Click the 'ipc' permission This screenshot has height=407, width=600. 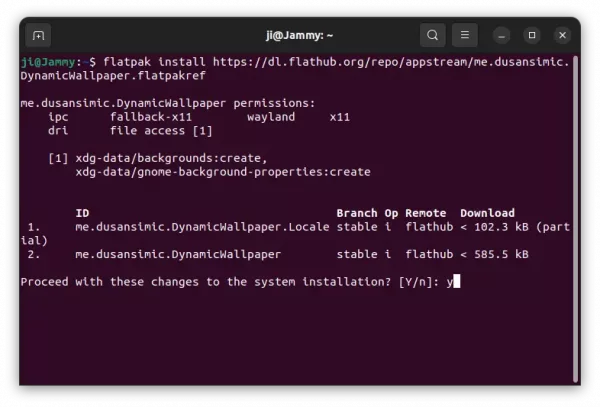tap(58, 117)
